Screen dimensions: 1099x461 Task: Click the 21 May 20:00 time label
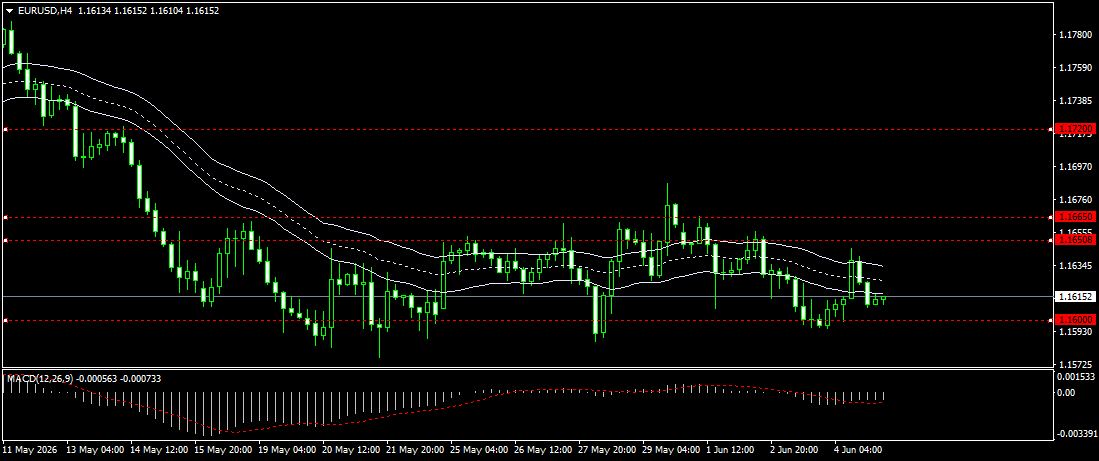416,448
